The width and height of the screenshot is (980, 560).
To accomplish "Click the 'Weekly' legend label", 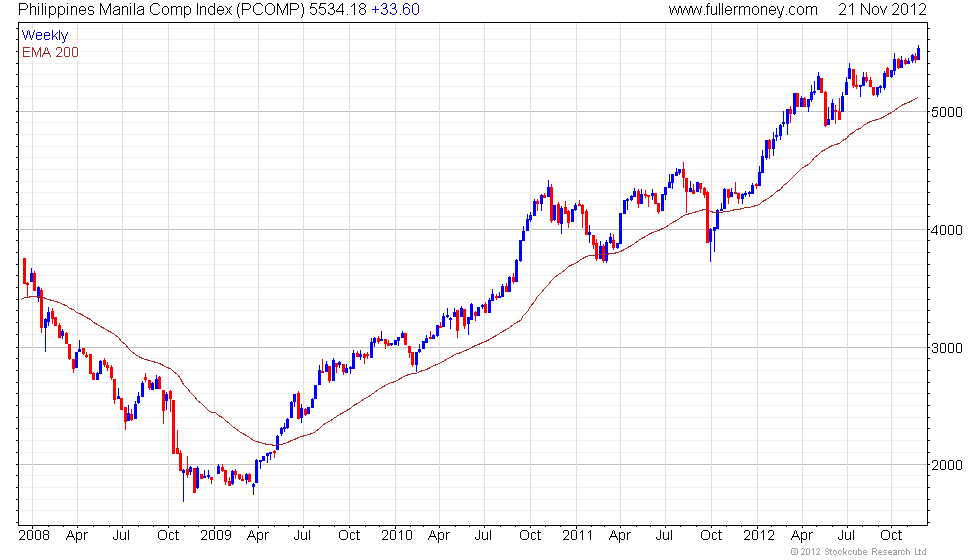I will (x=45, y=36).
